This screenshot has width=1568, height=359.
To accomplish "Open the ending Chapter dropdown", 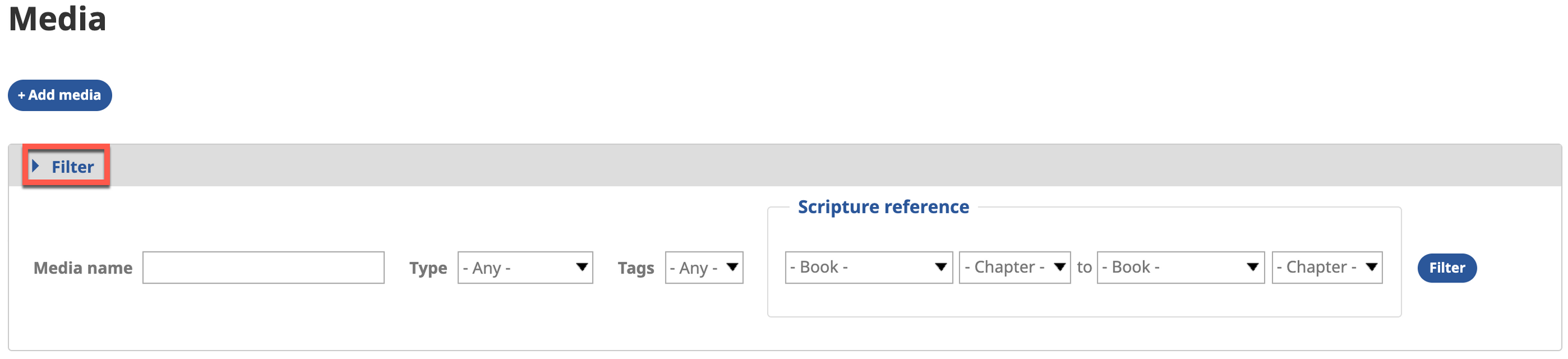I will pyautogui.click(x=1326, y=267).
